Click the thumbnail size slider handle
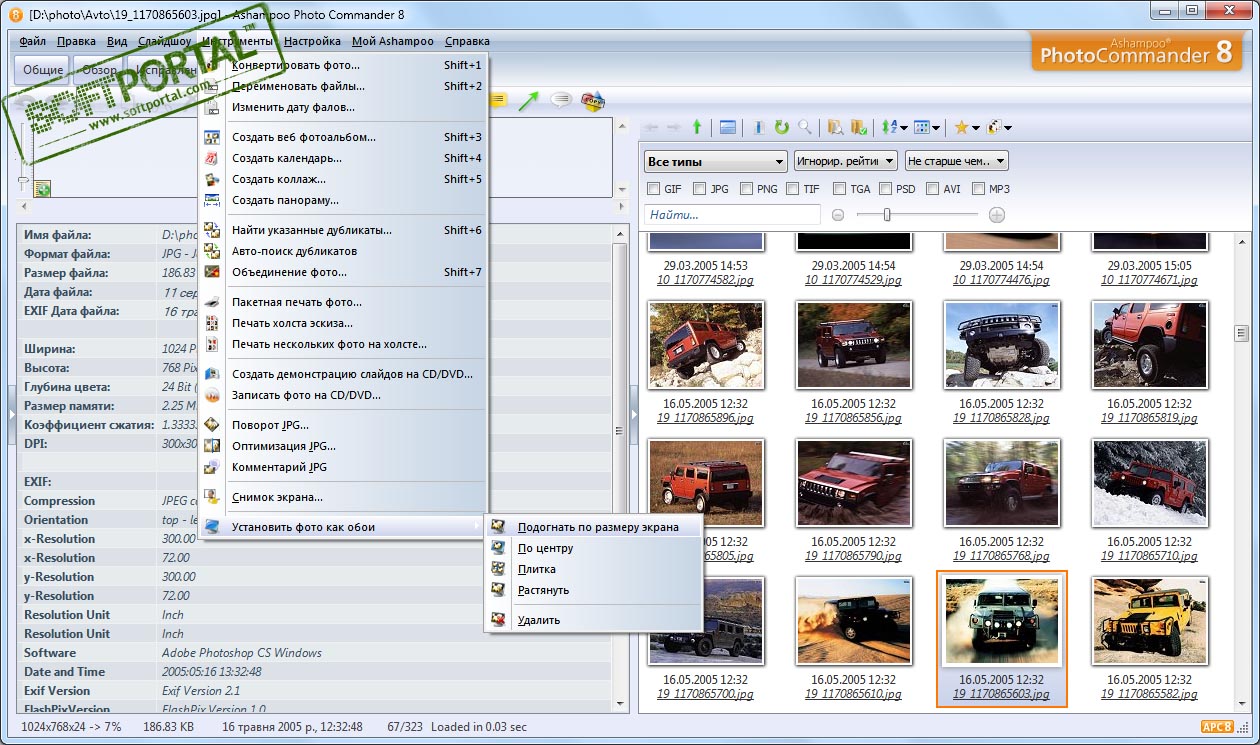 886,215
